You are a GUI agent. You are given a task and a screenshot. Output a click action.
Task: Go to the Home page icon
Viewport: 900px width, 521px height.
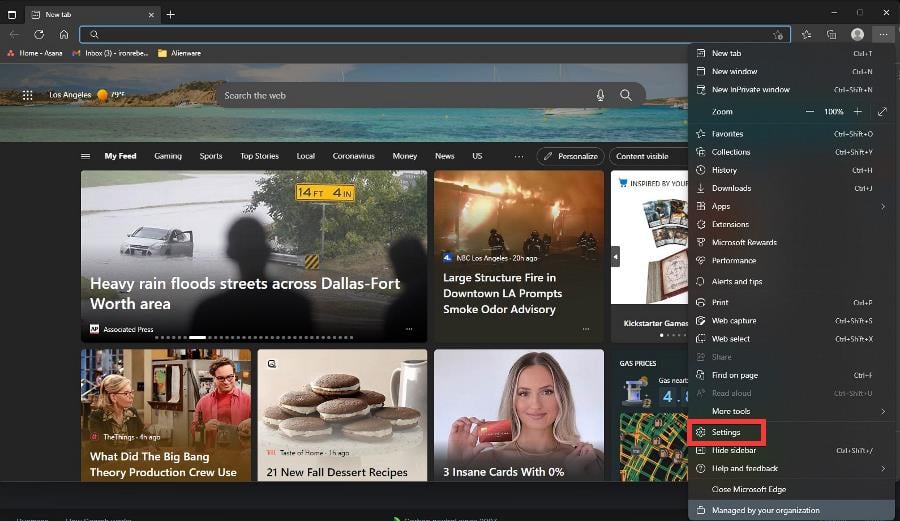[64, 34]
